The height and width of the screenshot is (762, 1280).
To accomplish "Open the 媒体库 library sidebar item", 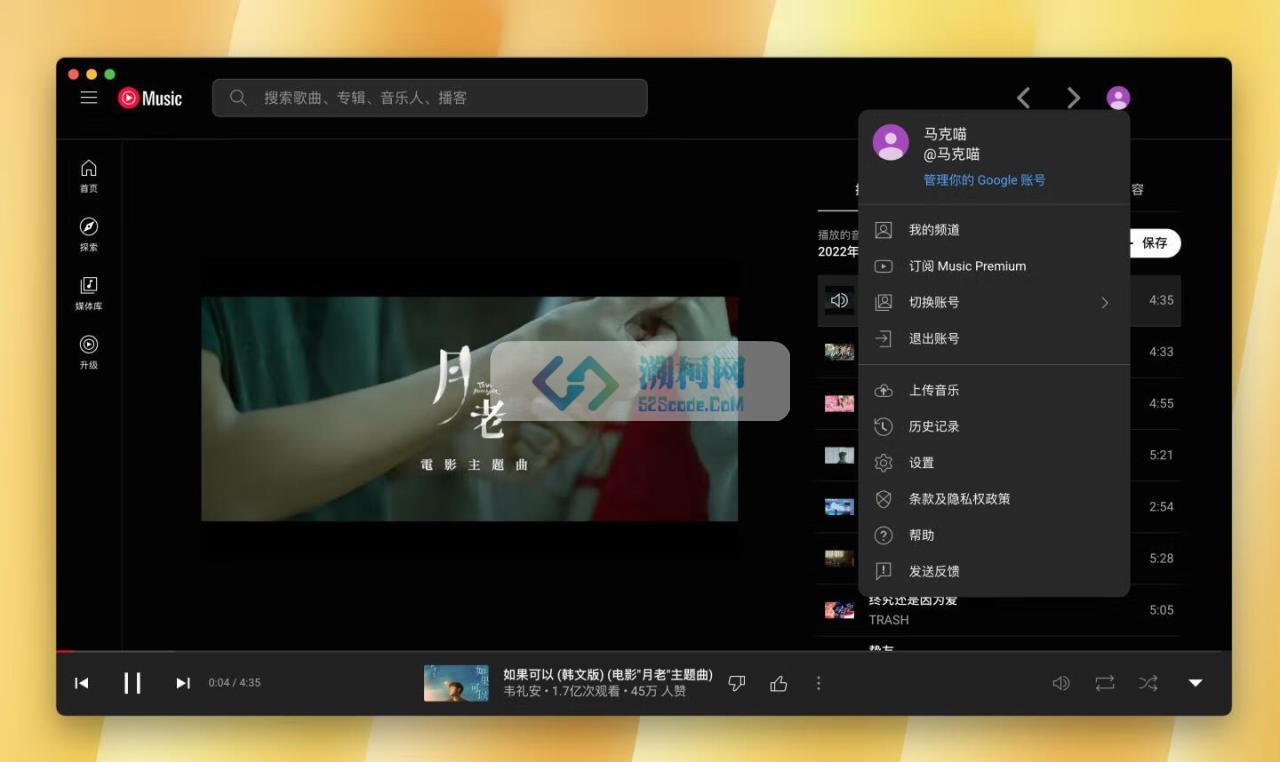I will point(89,293).
